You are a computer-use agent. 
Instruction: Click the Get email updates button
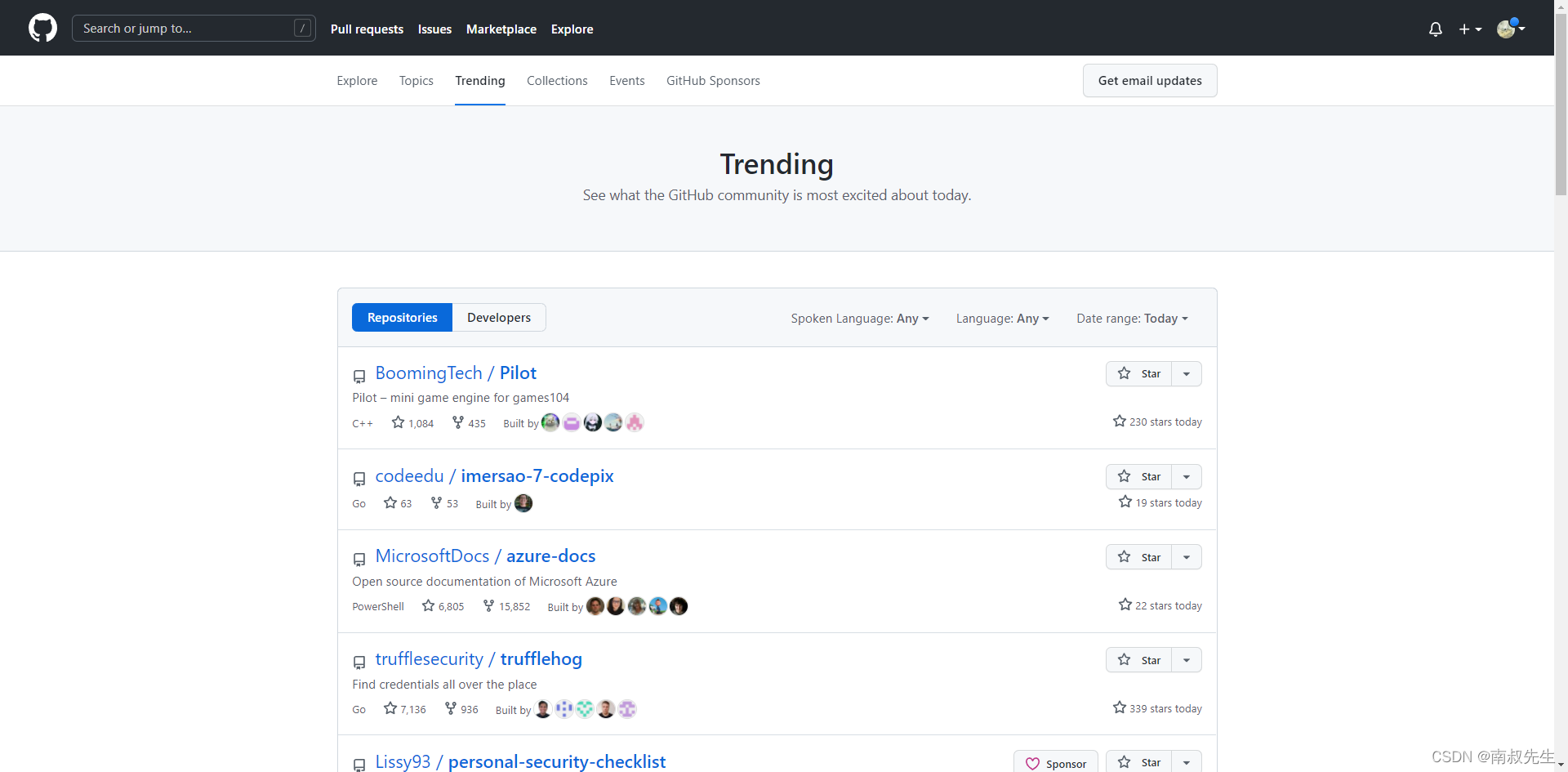tap(1150, 81)
